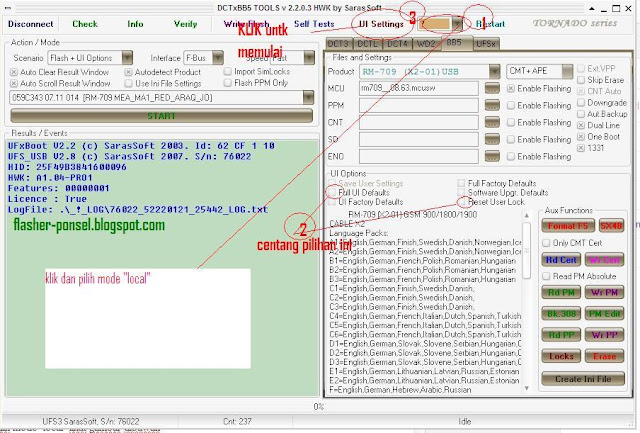Click the MCU file path field

pyautogui.click(x=418, y=88)
